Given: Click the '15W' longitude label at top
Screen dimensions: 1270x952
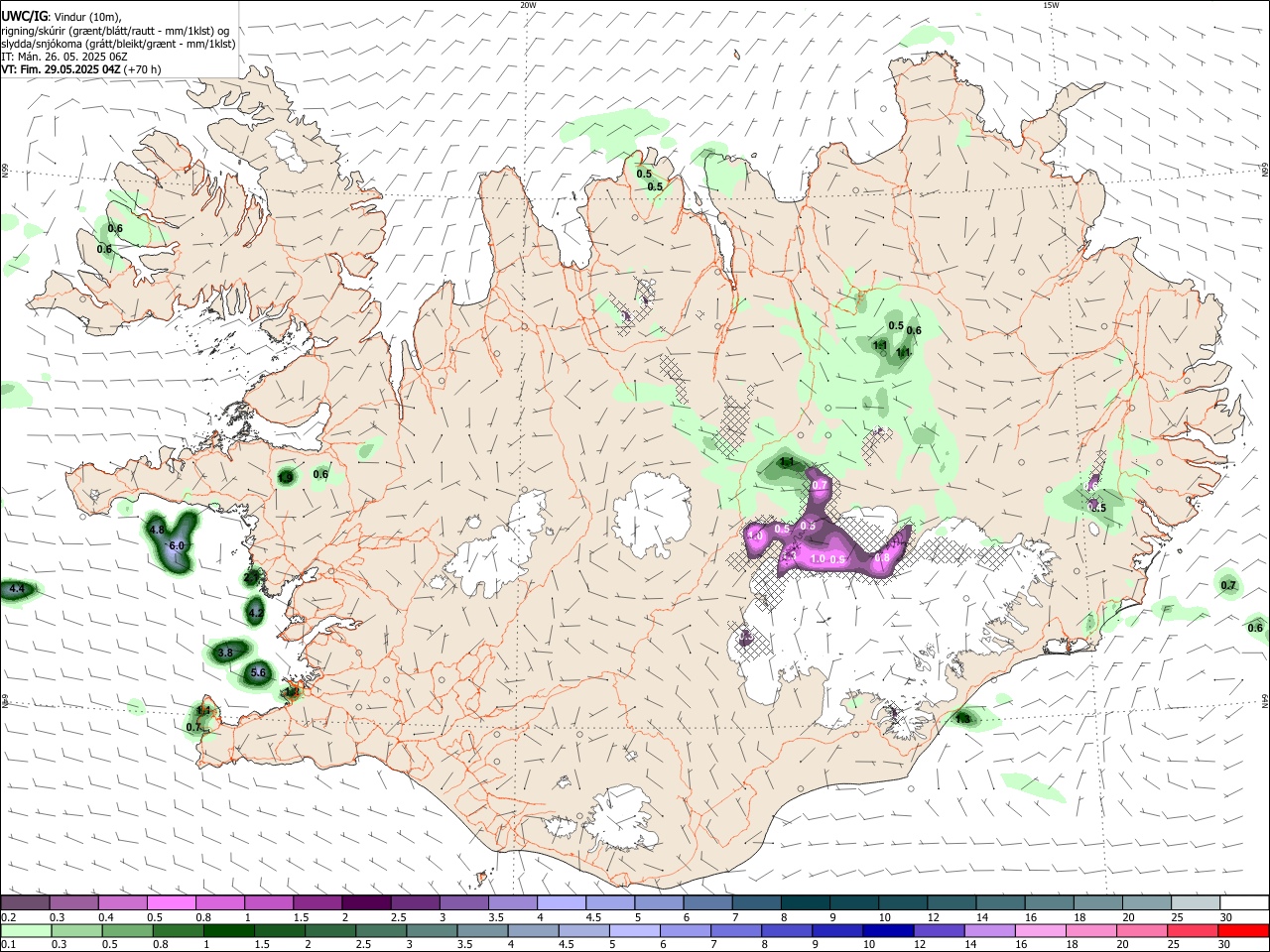Looking at the screenshot, I should 1051,4.
